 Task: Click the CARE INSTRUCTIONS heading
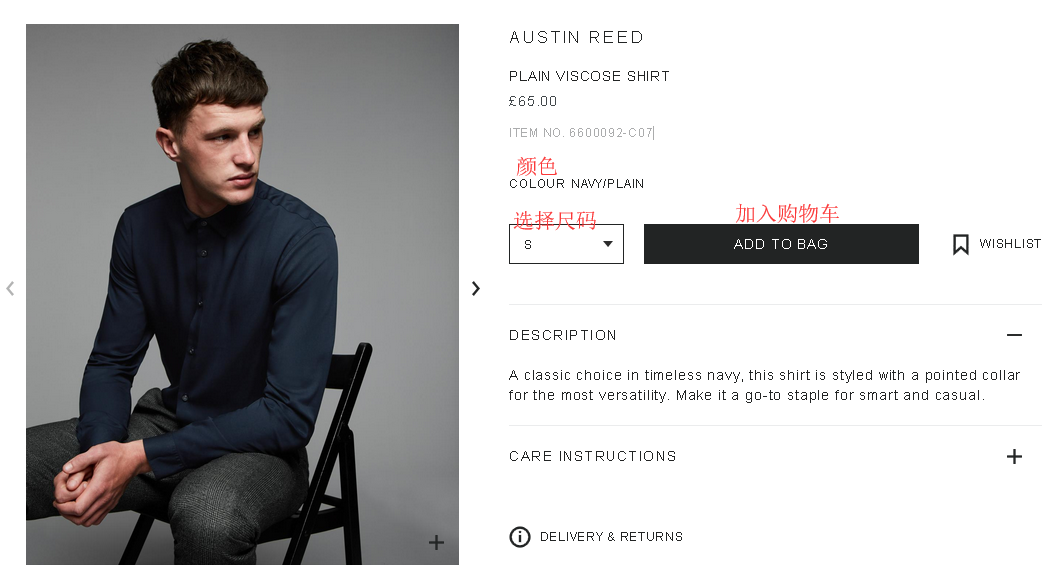click(593, 456)
